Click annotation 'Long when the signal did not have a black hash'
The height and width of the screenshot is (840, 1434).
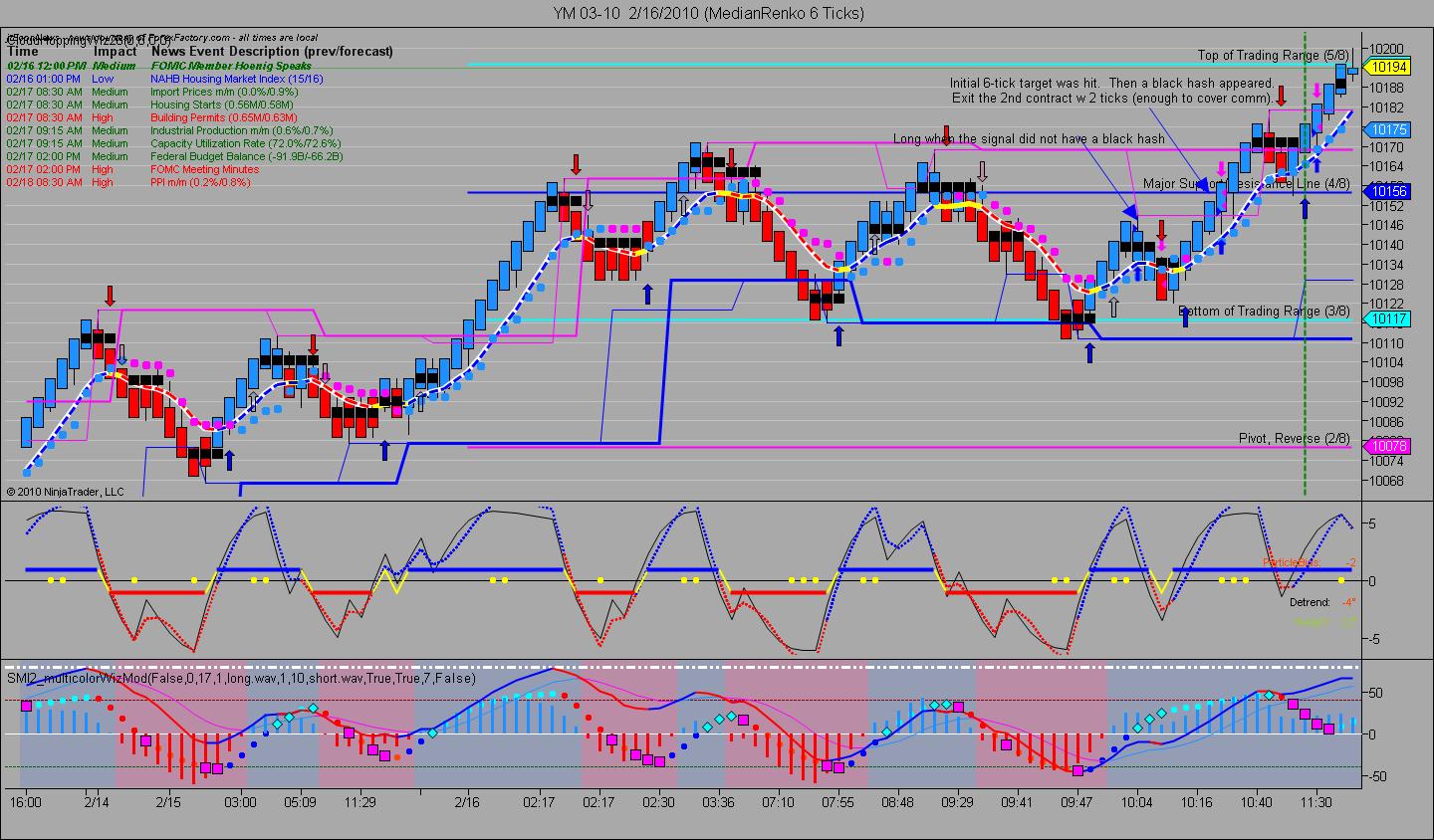[x=1029, y=139]
